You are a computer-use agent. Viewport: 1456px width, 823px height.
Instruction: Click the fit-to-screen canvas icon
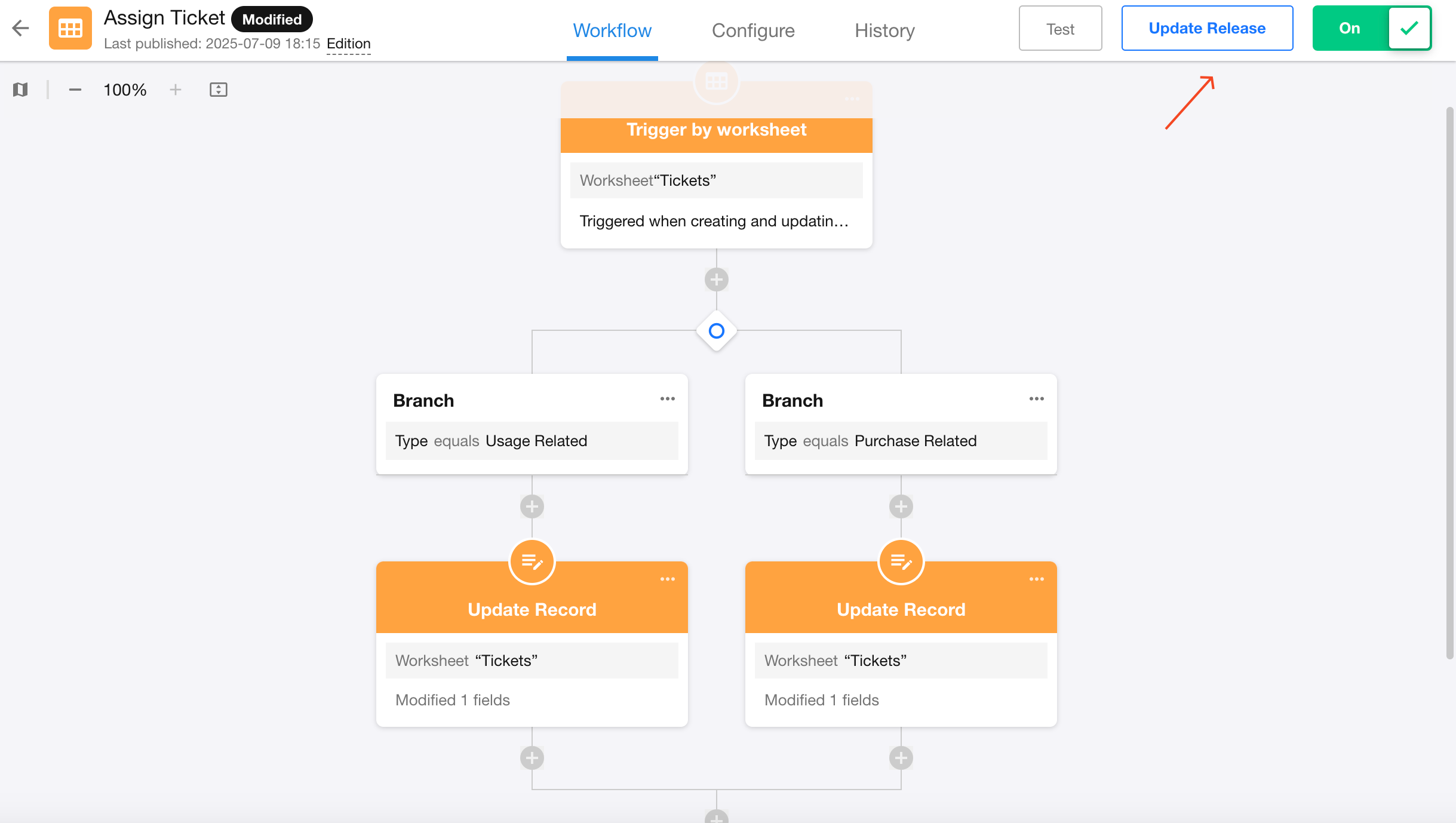[x=219, y=90]
